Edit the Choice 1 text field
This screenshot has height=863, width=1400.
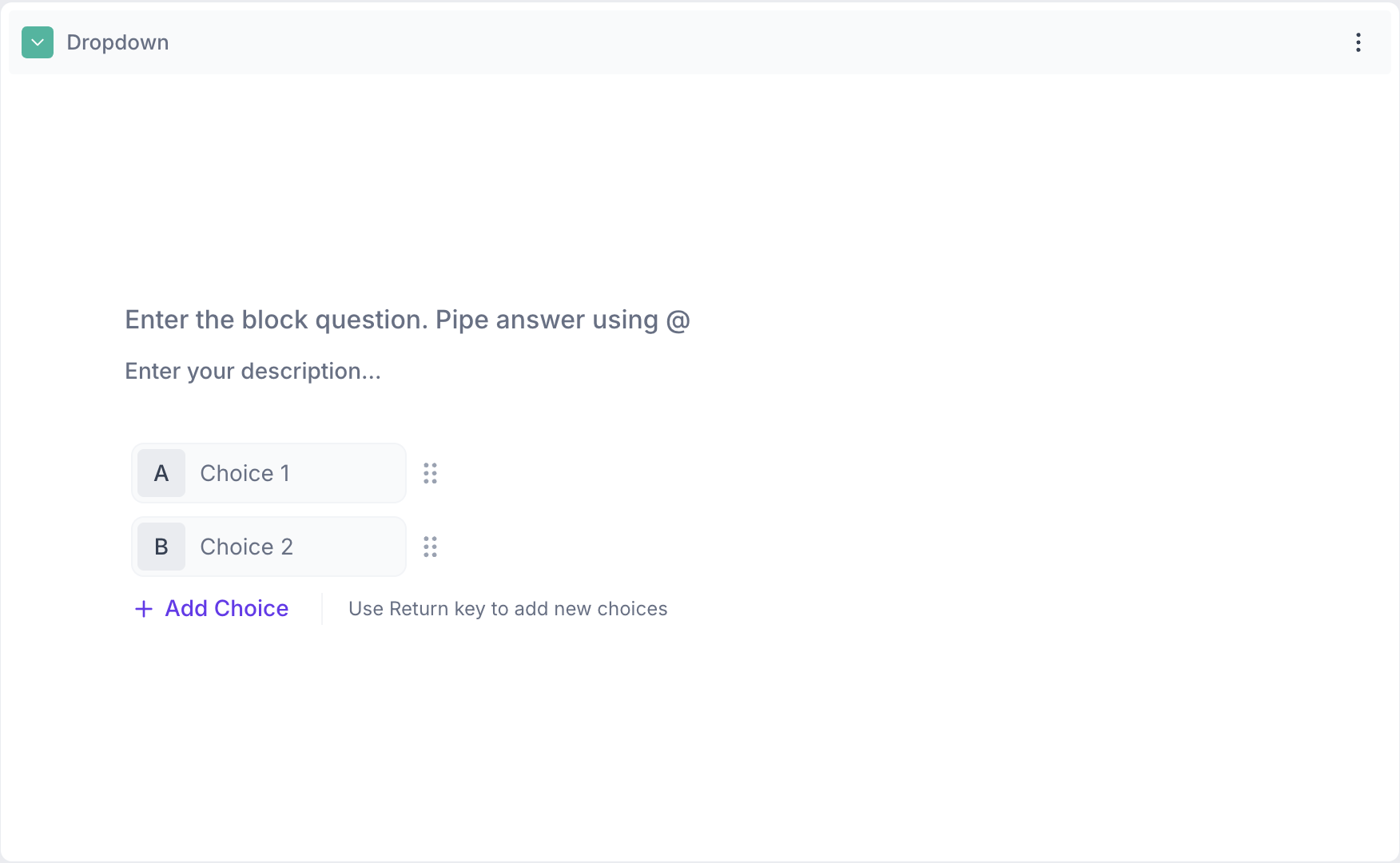(x=296, y=473)
